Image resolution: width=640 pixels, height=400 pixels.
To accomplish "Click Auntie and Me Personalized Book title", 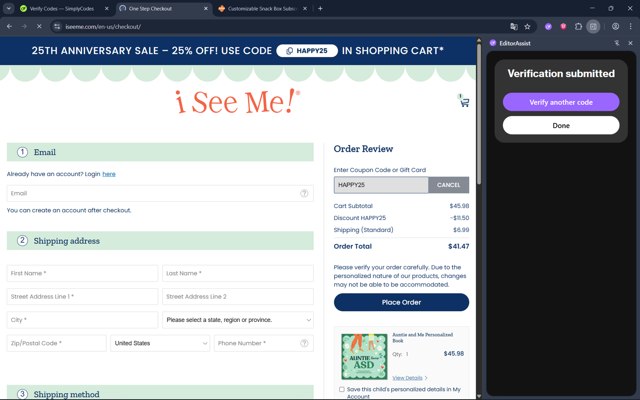I will [422, 338].
